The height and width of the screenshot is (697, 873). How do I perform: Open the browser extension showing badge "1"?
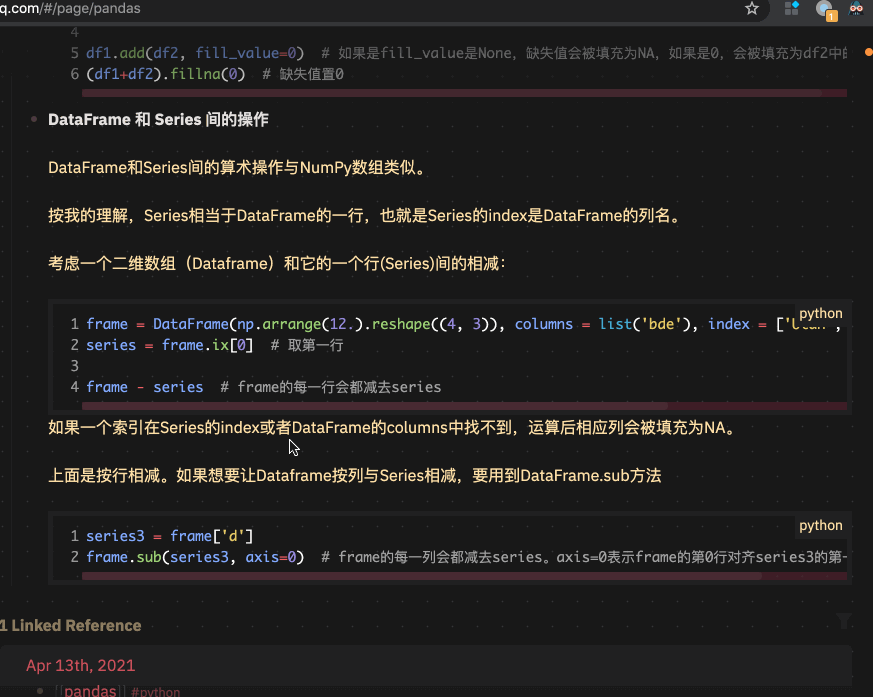[x=821, y=10]
